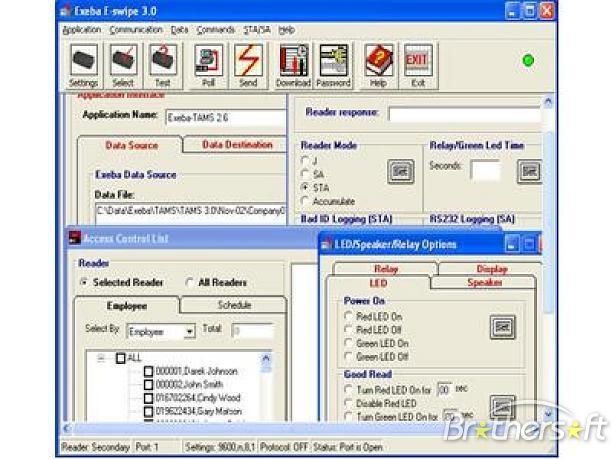
Task: Switch to the Data Destination tab
Action: [x=237, y=145]
